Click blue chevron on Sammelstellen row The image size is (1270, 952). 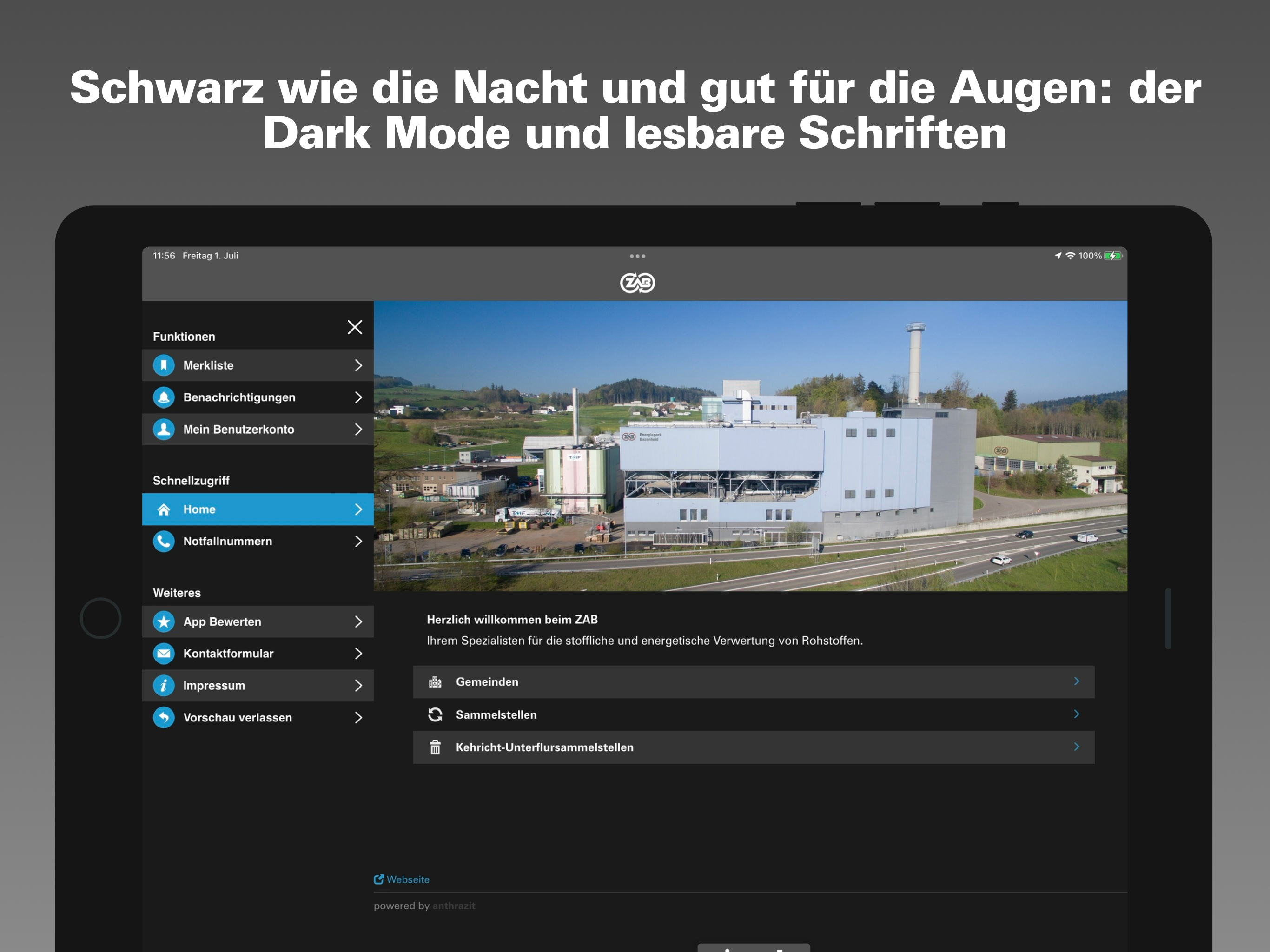(1077, 714)
